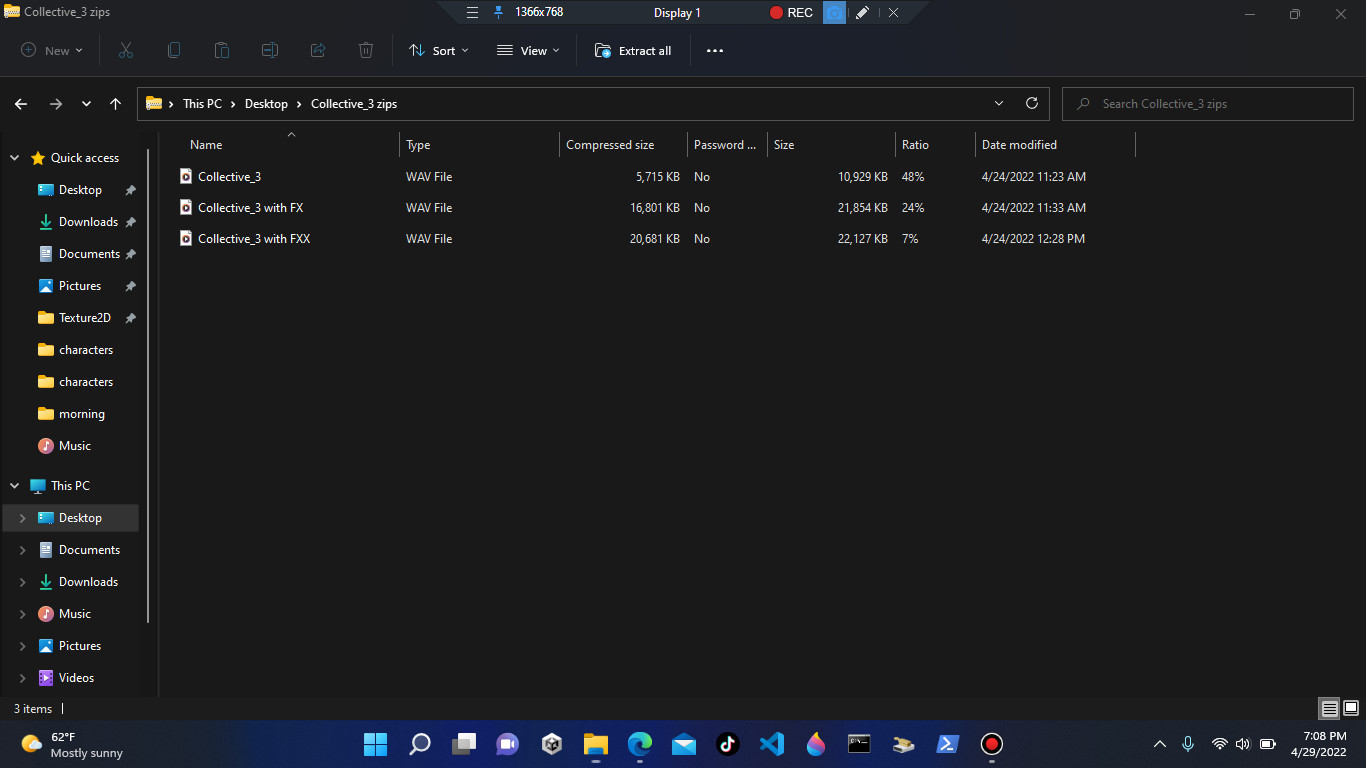This screenshot has height=768, width=1366.
Task: Delete the selection using the trash icon
Action: click(x=365, y=50)
